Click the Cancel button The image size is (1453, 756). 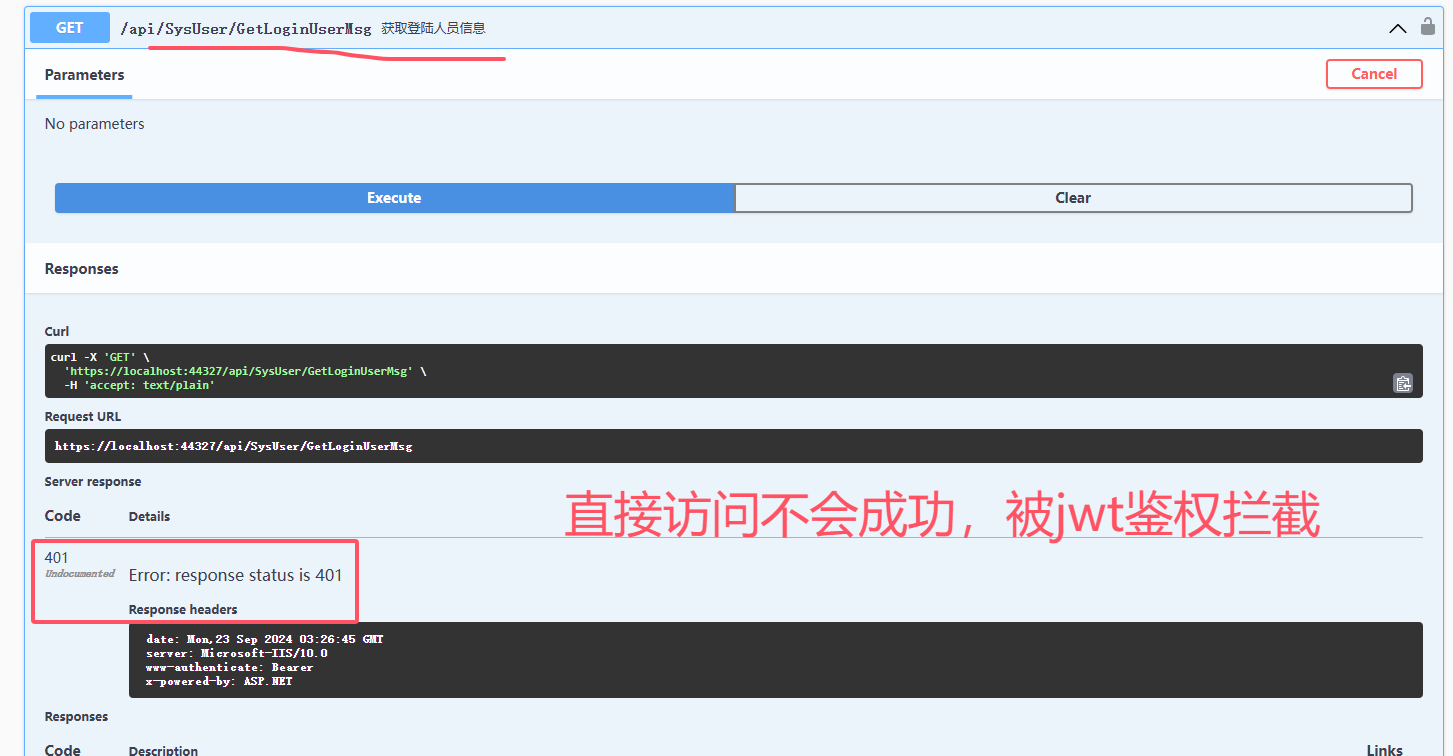(1374, 74)
